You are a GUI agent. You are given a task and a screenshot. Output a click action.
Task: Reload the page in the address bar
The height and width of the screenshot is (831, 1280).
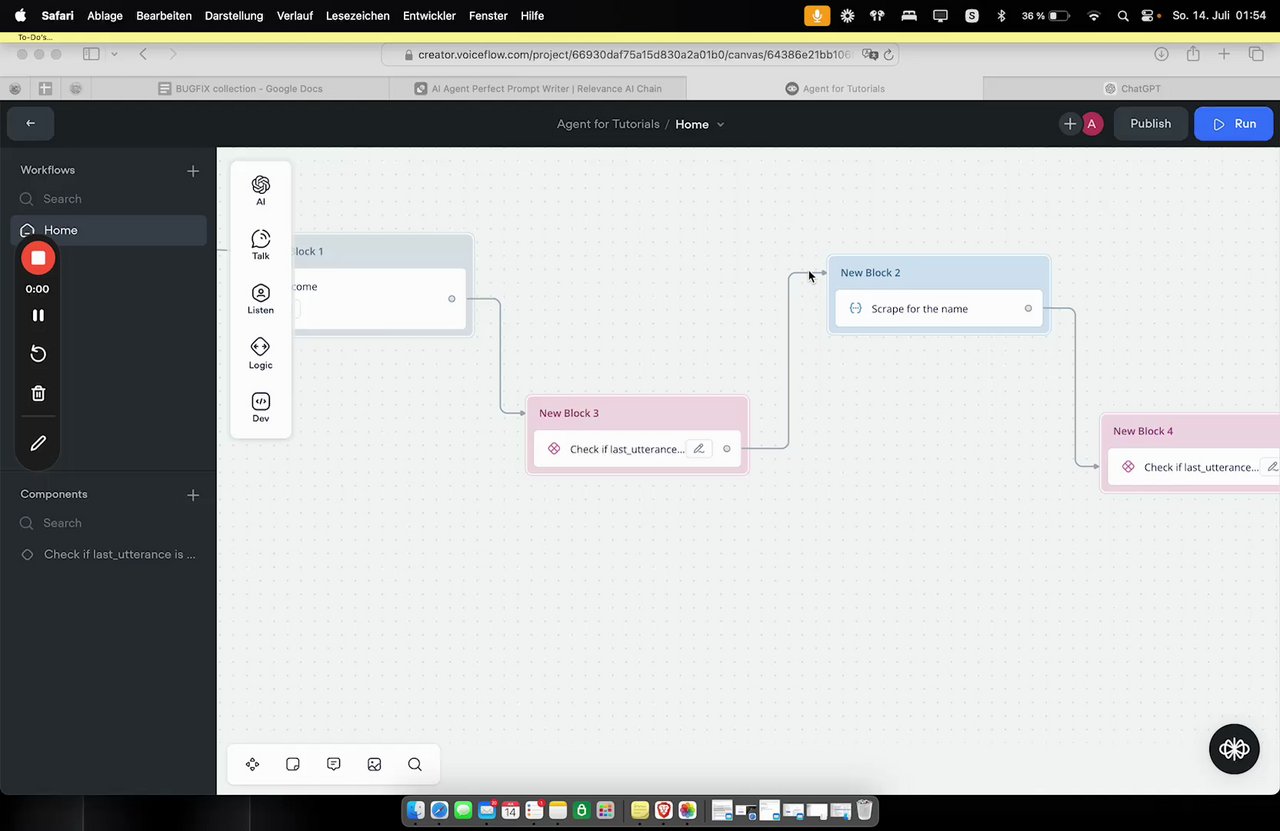(x=889, y=55)
